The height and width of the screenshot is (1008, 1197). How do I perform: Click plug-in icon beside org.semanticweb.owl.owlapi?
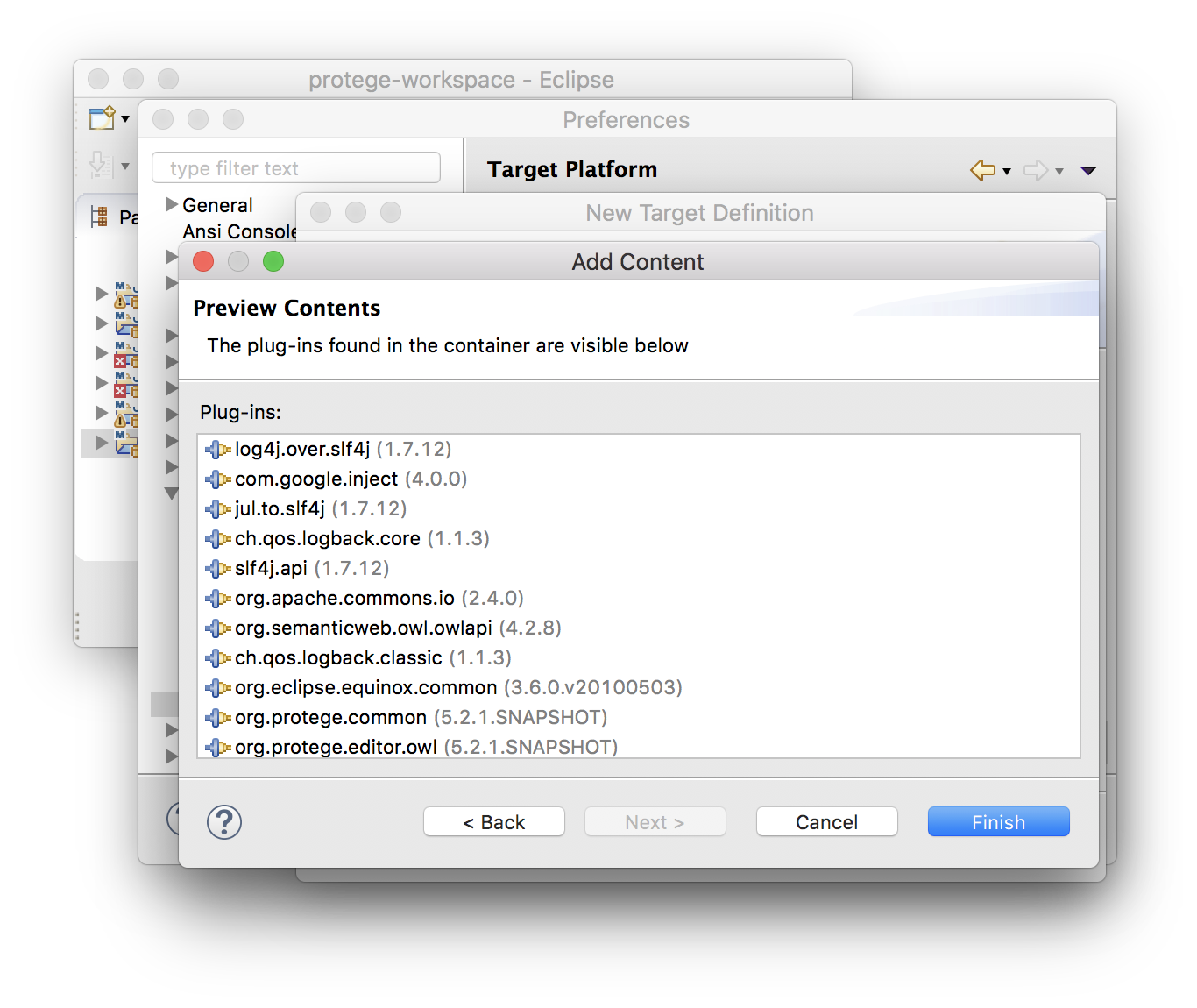tap(217, 628)
